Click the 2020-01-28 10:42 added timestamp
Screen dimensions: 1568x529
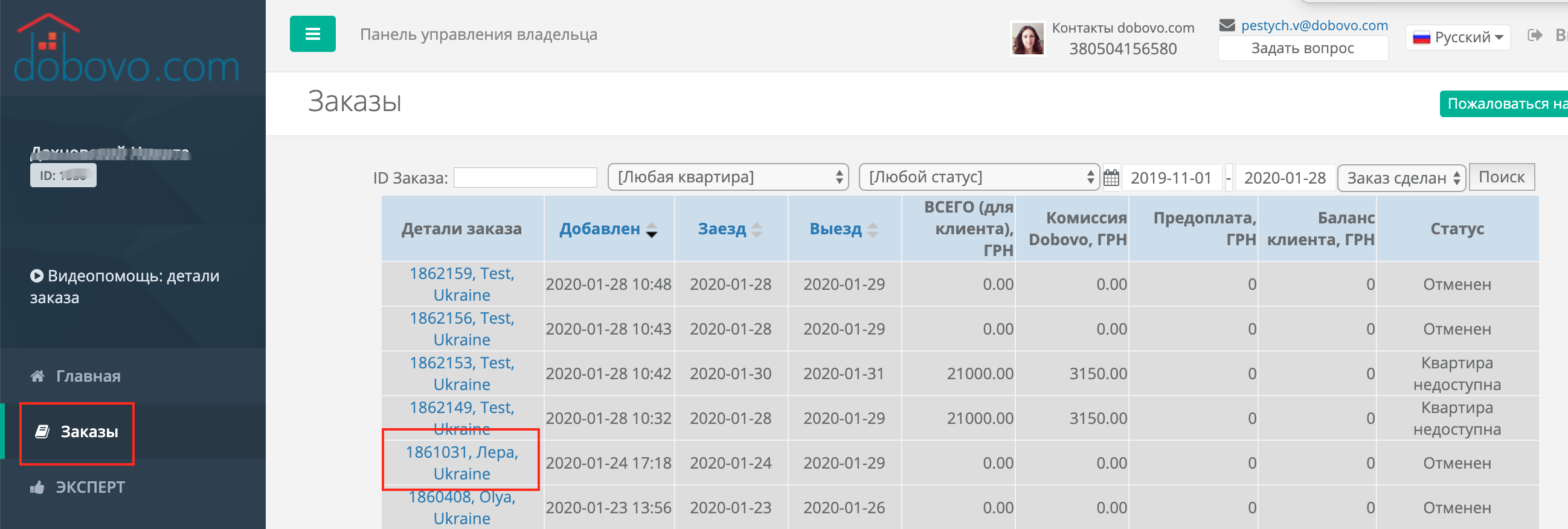coord(609,374)
